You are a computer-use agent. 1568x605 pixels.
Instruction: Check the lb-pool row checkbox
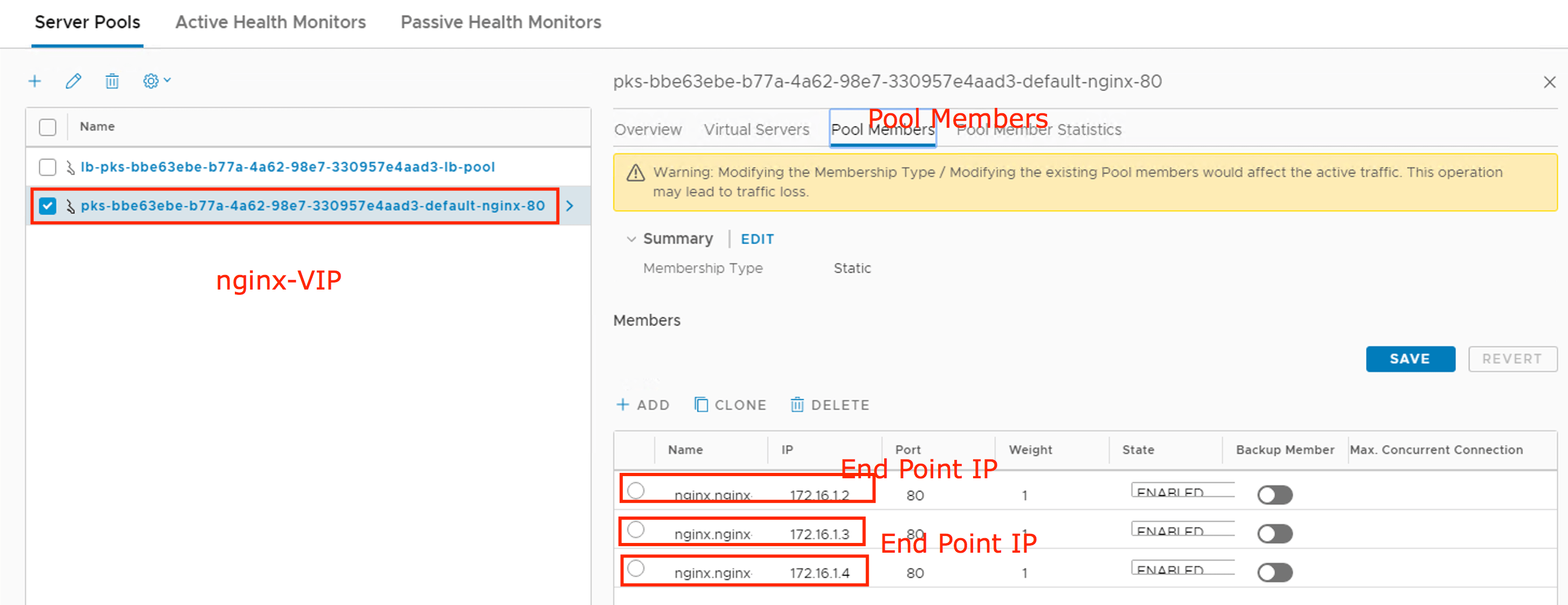(47, 167)
